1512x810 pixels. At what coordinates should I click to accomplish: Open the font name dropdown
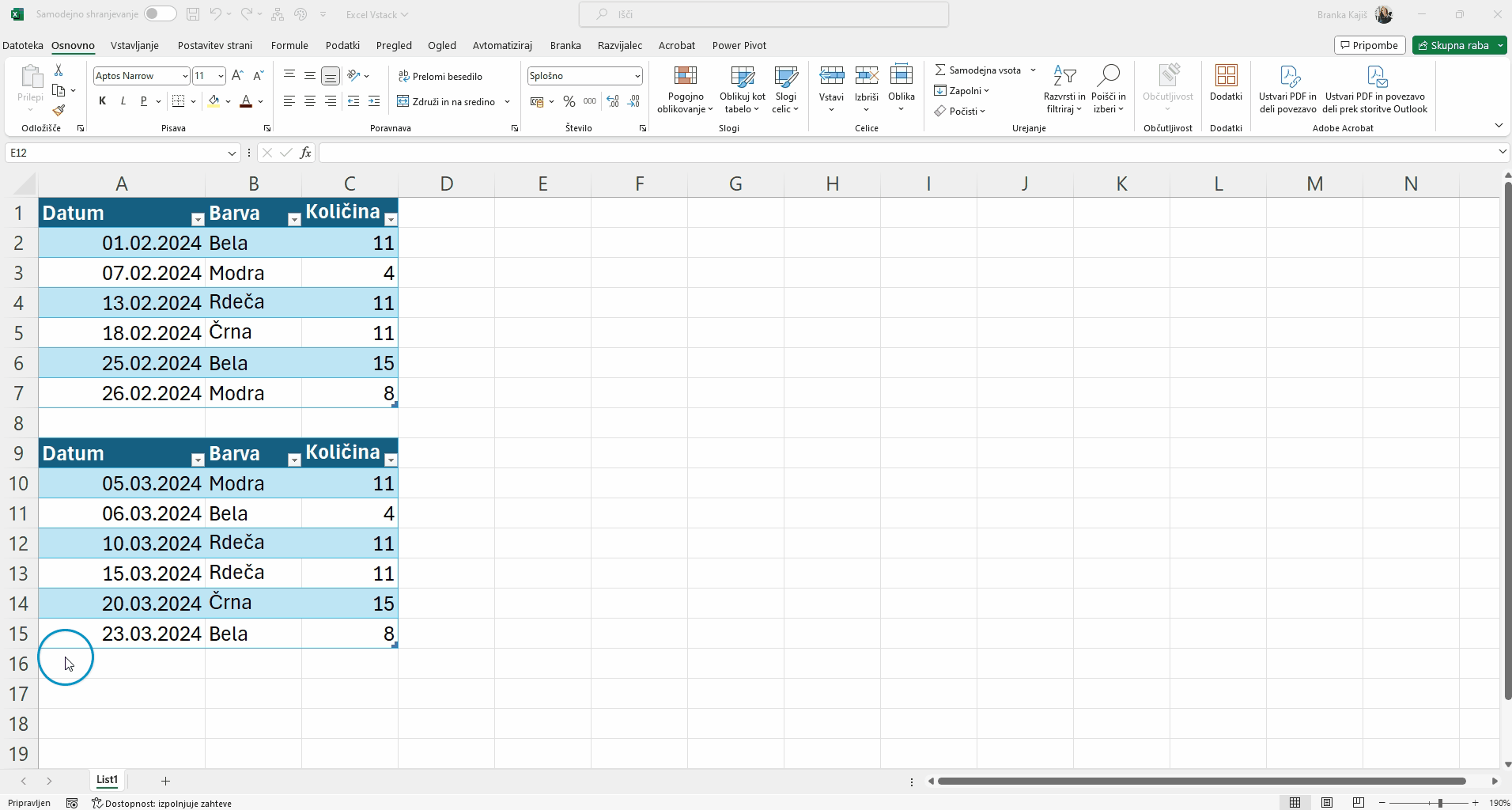point(185,76)
